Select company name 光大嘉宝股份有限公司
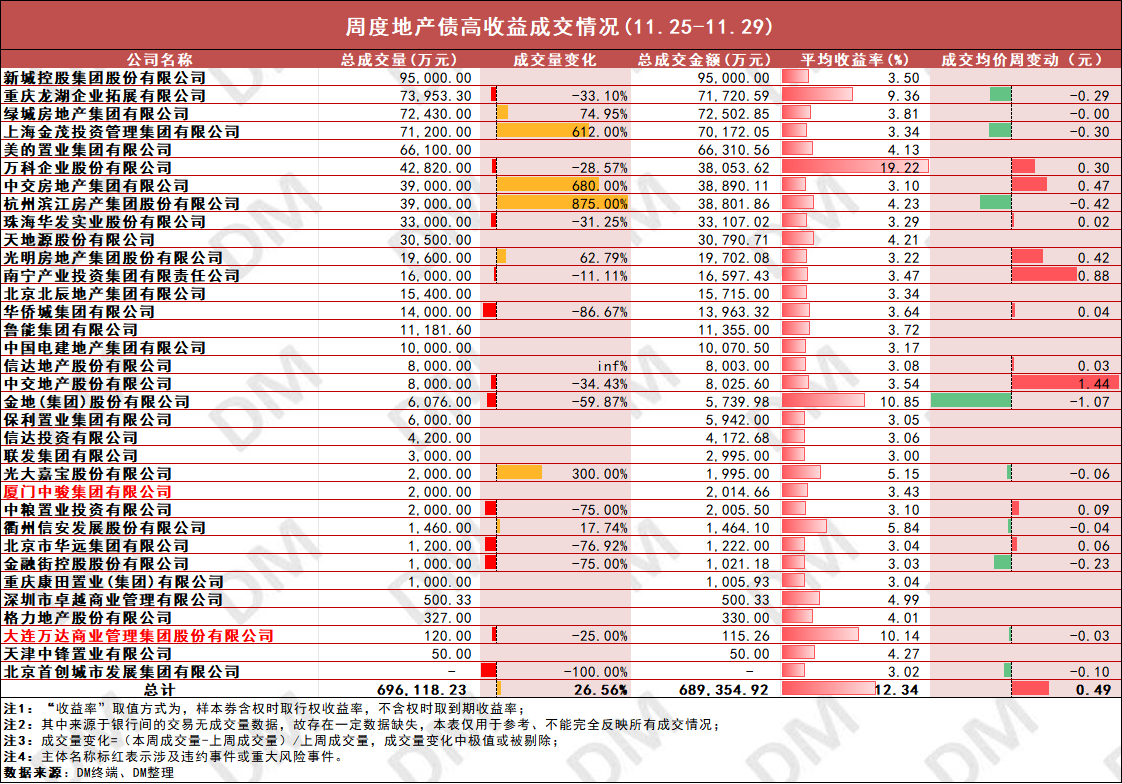This screenshot has height=784, width=1122. point(87,474)
